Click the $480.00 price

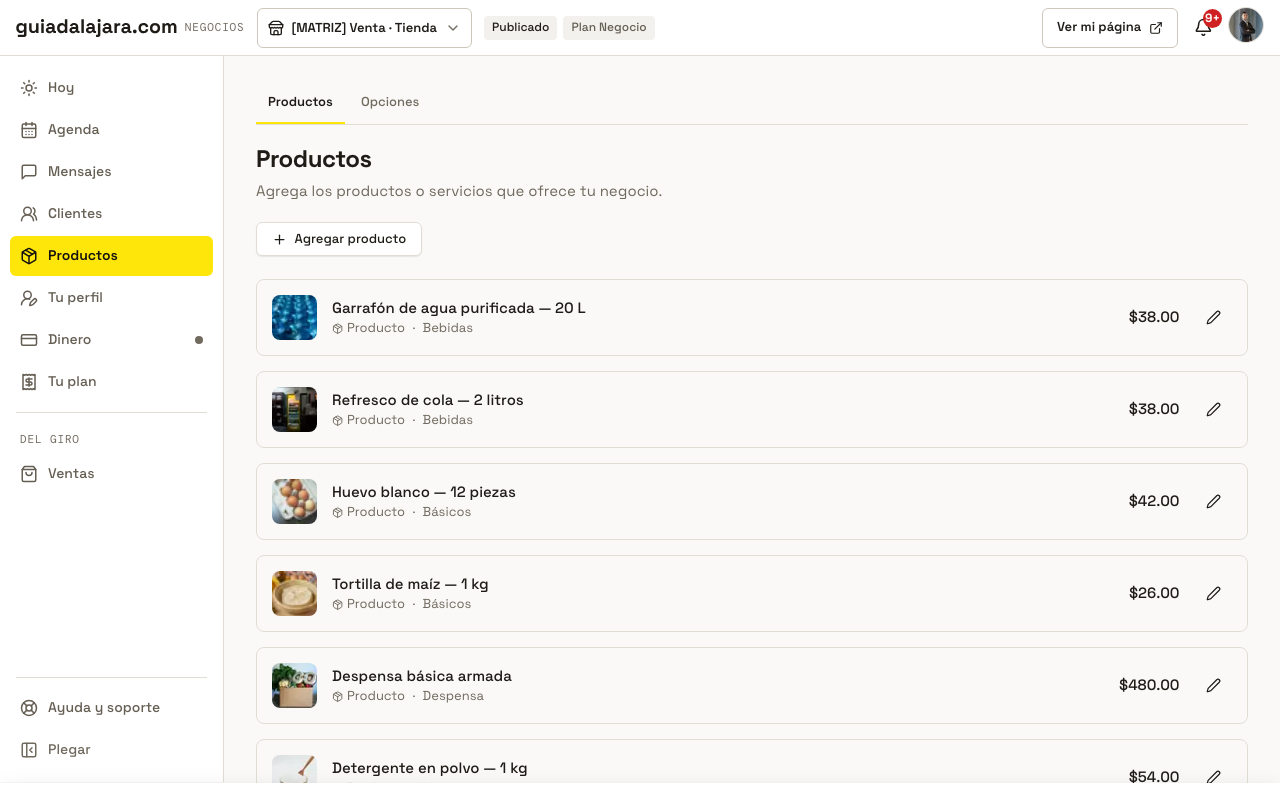[x=1149, y=685]
